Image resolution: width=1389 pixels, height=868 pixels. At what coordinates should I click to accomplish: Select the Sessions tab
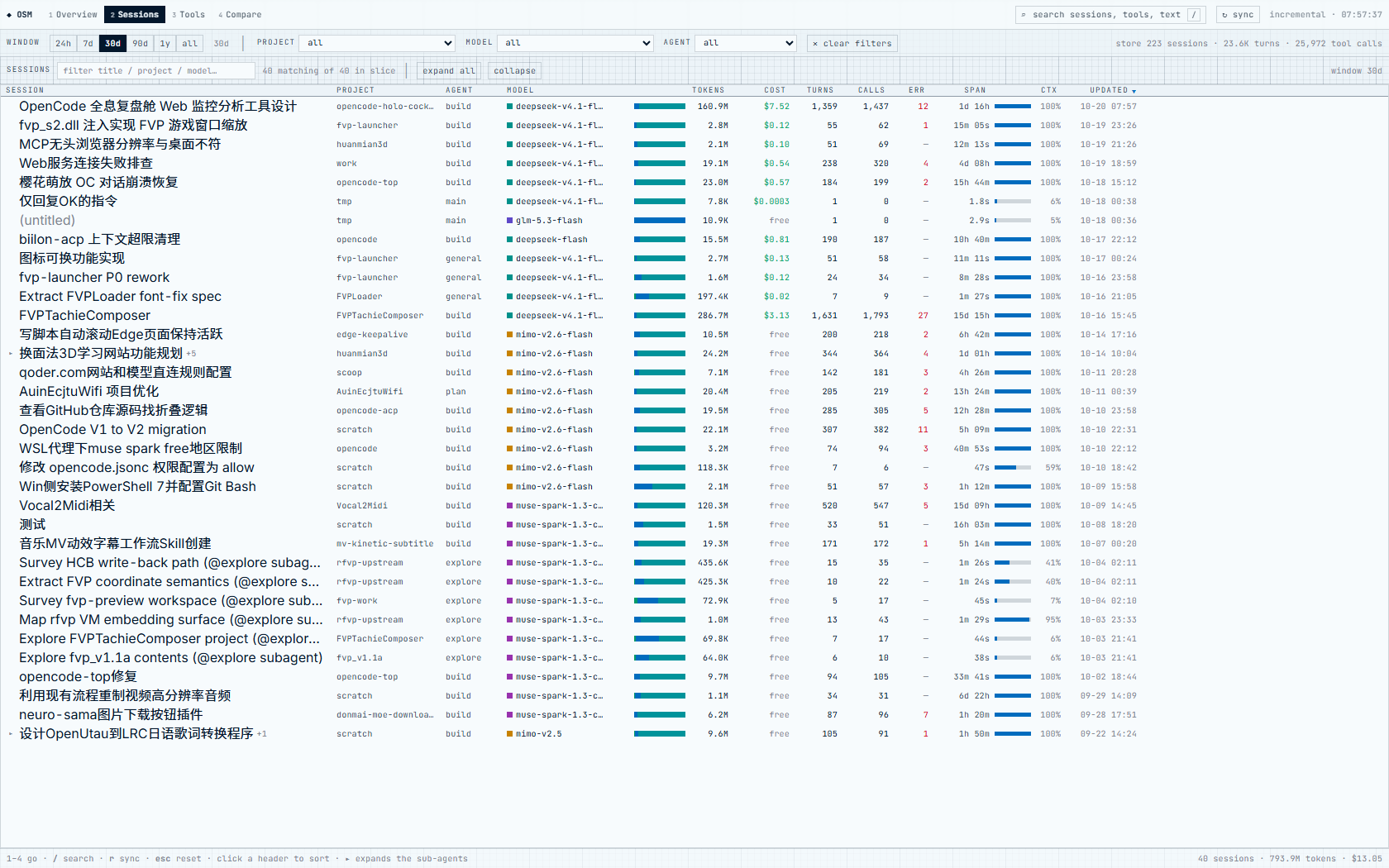coord(135,14)
